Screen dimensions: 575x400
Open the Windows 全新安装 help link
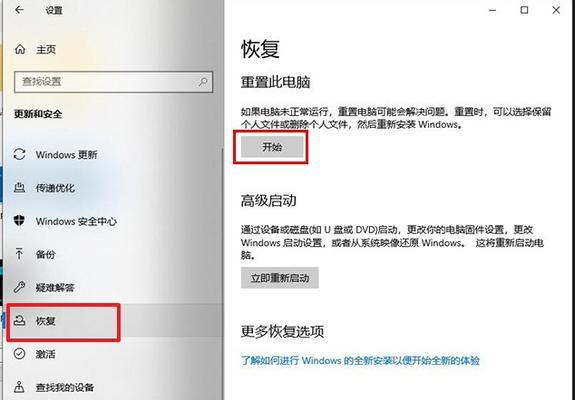tap(360, 360)
